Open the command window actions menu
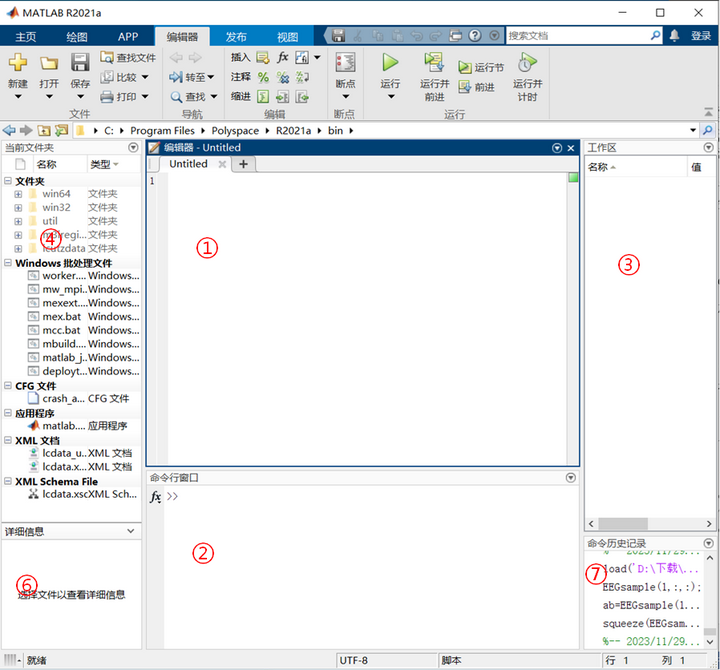This screenshot has height=670, width=720. click(x=570, y=478)
